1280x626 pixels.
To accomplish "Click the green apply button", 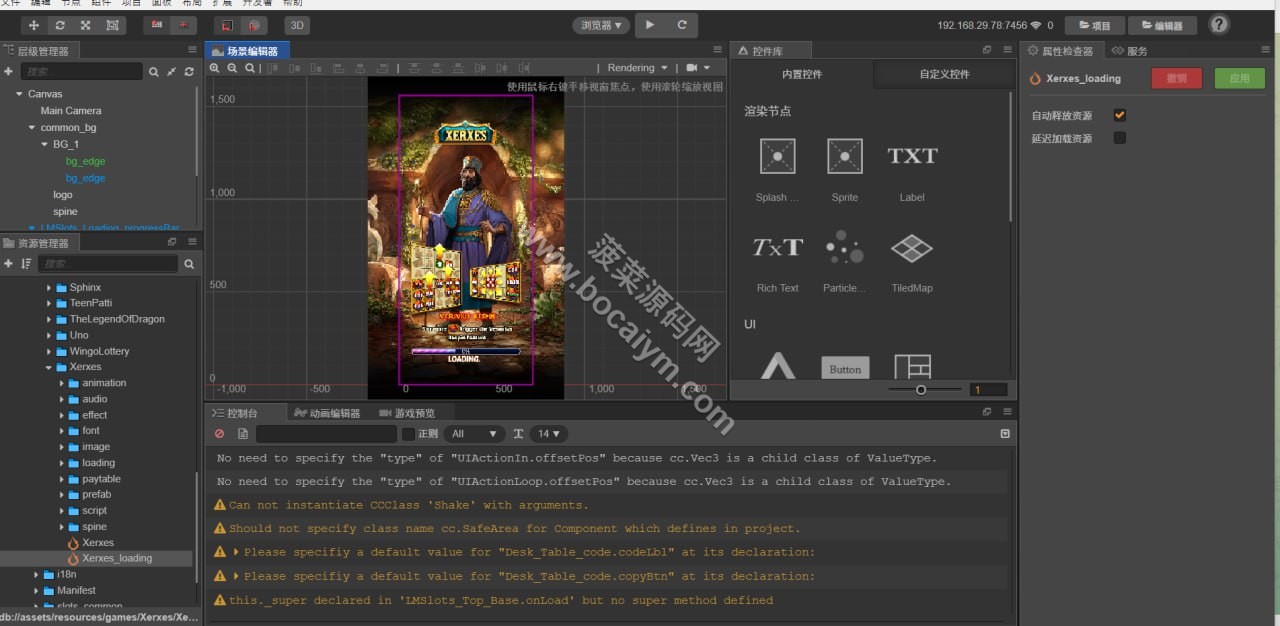I will (1239, 78).
